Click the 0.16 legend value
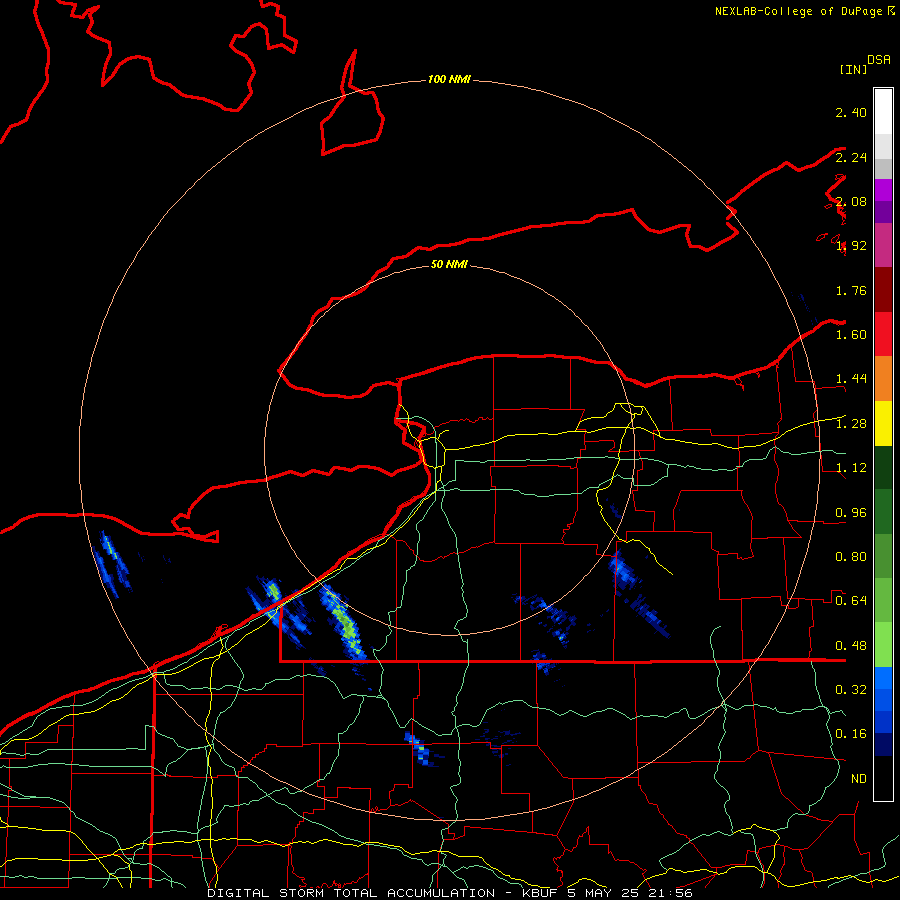900x900 pixels. point(851,734)
